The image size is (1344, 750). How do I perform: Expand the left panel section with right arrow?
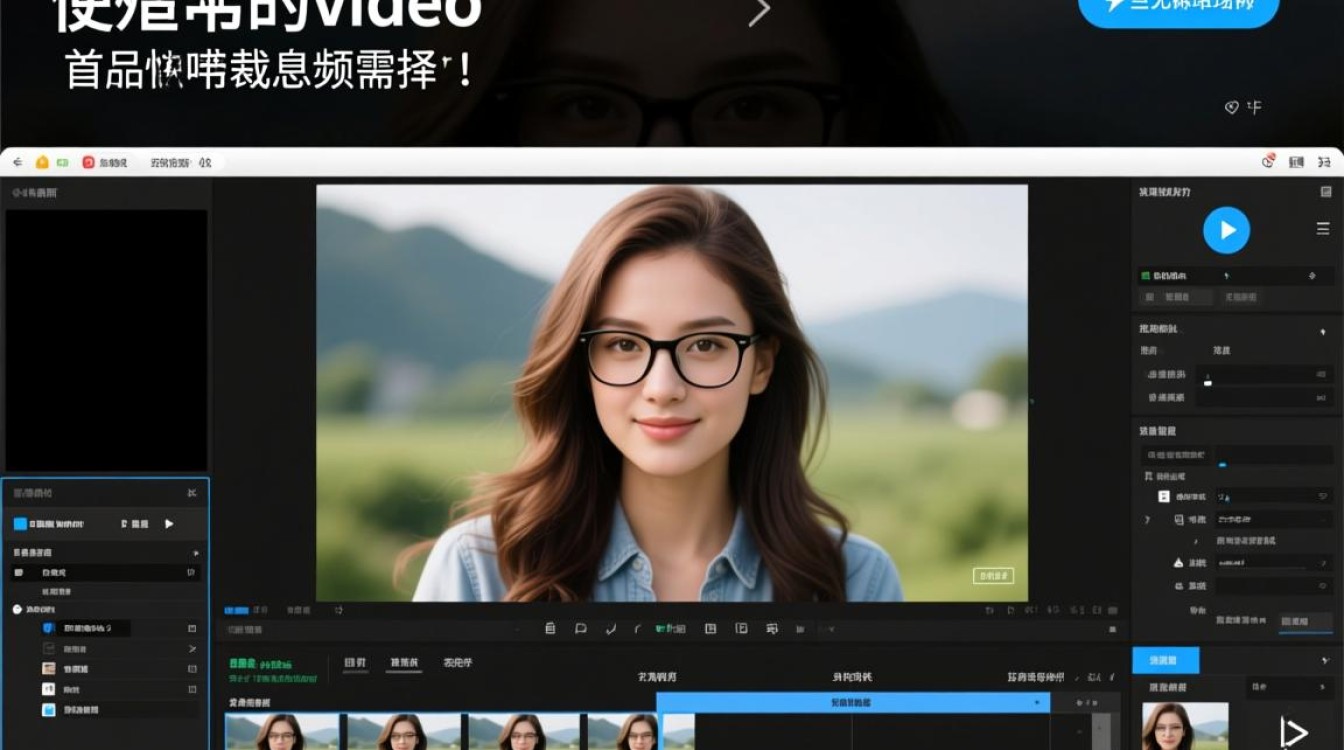click(x=195, y=552)
